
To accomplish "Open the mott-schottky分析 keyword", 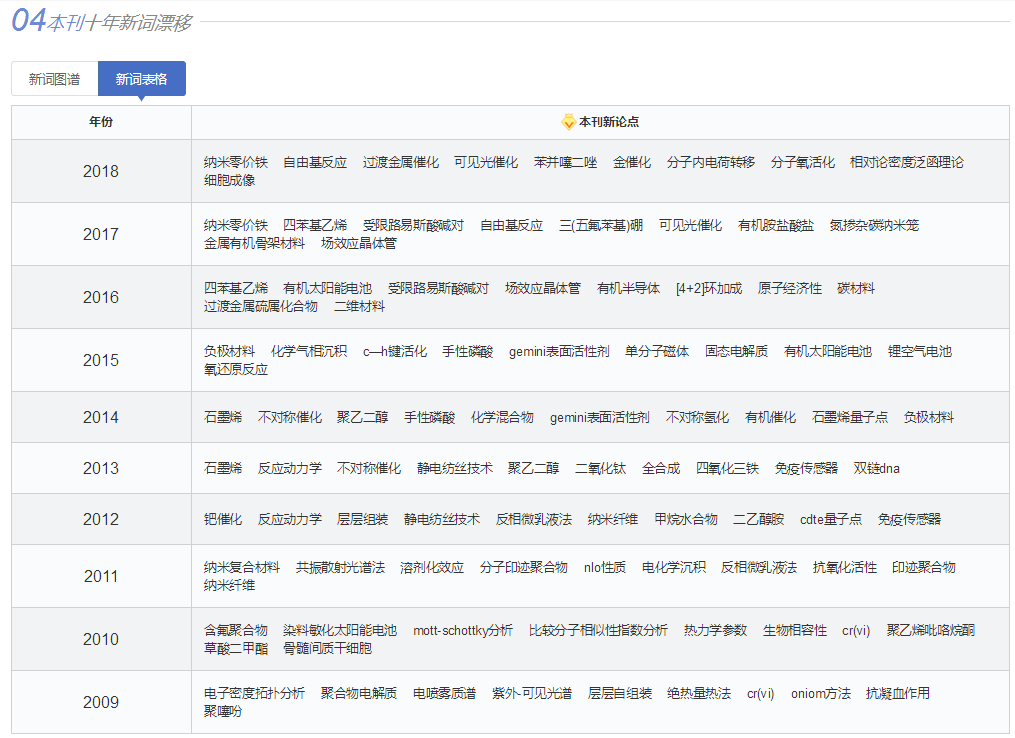I will tap(462, 630).
